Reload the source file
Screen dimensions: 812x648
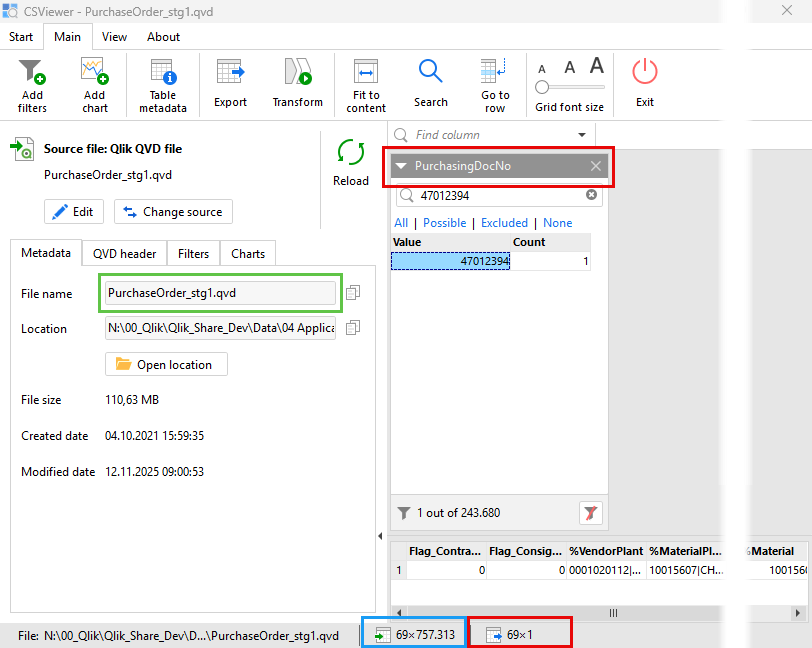(x=351, y=160)
